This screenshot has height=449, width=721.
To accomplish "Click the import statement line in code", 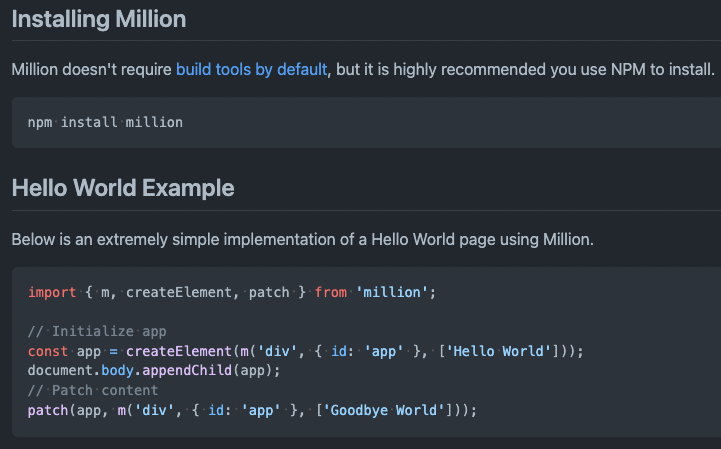I will point(232,292).
